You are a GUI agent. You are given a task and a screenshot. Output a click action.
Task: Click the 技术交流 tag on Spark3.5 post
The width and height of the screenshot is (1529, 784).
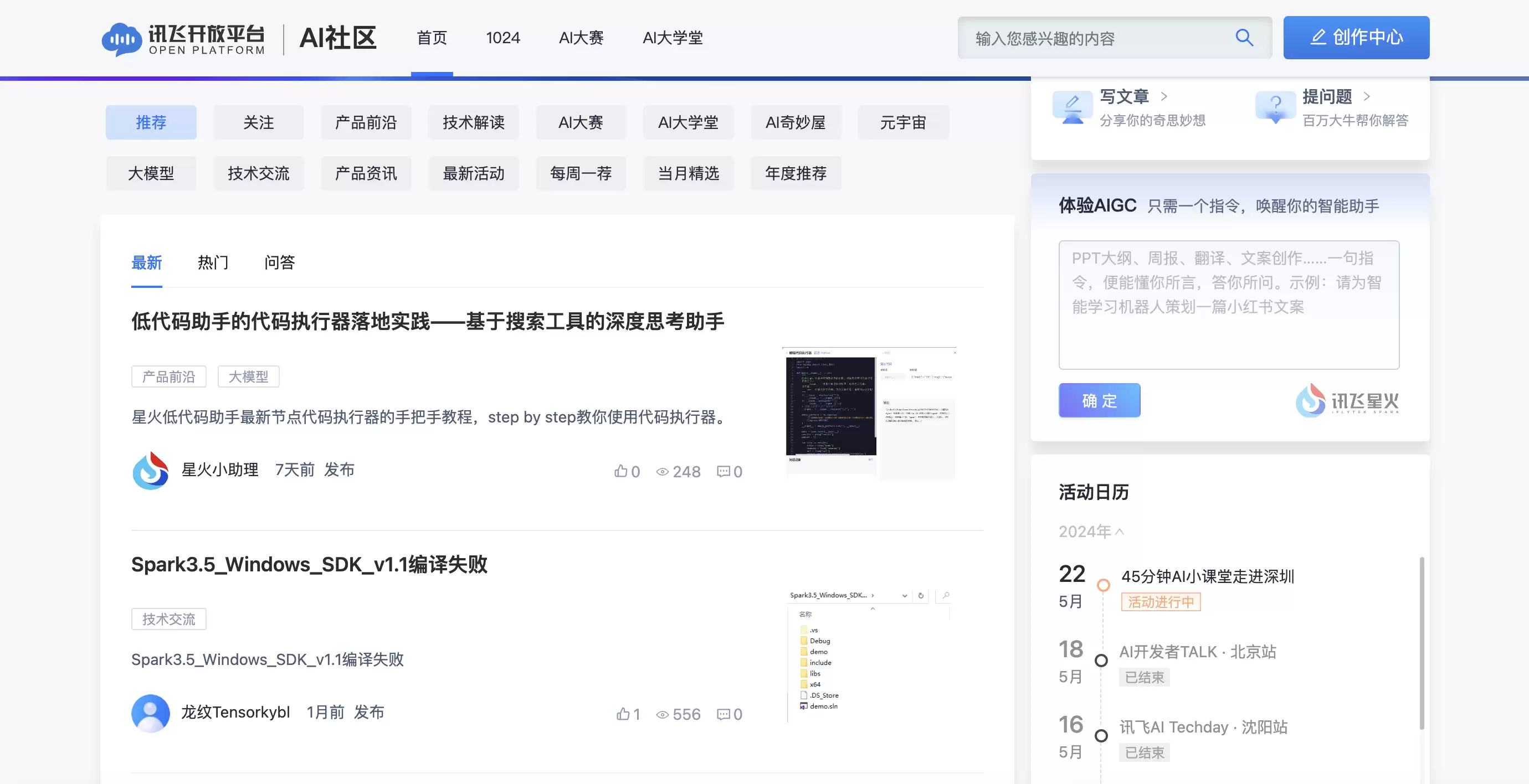tap(168, 619)
